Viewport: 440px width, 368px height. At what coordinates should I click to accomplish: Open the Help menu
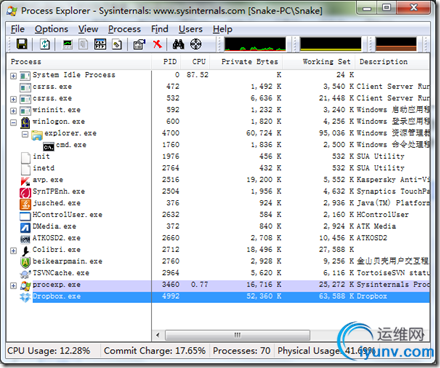click(x=222, y=29)
